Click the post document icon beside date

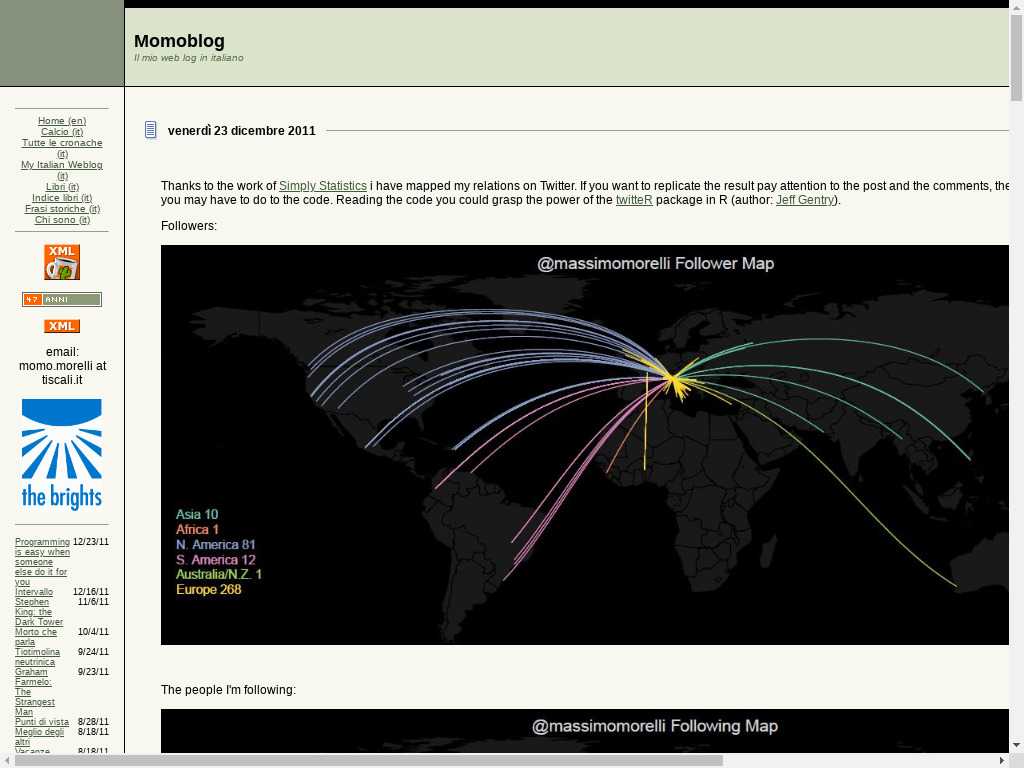[150, 130]
